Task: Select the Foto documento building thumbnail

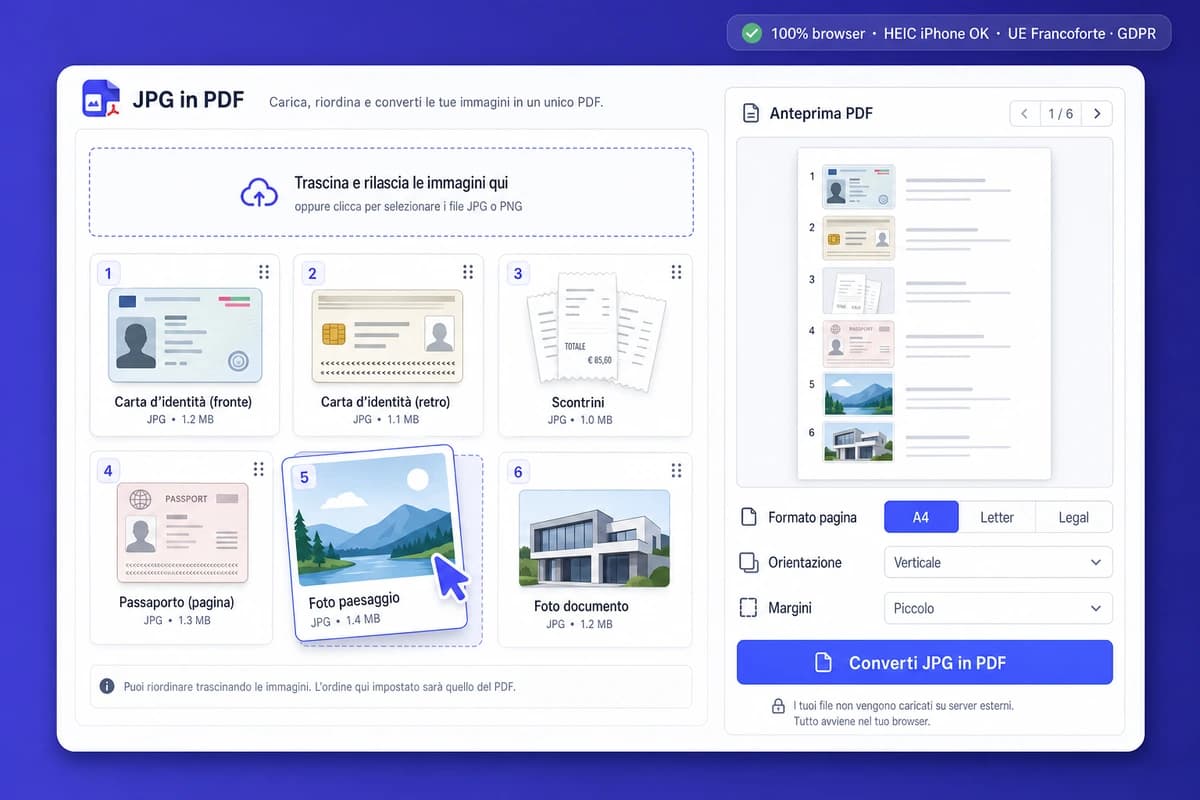Action: click(594, 538)
